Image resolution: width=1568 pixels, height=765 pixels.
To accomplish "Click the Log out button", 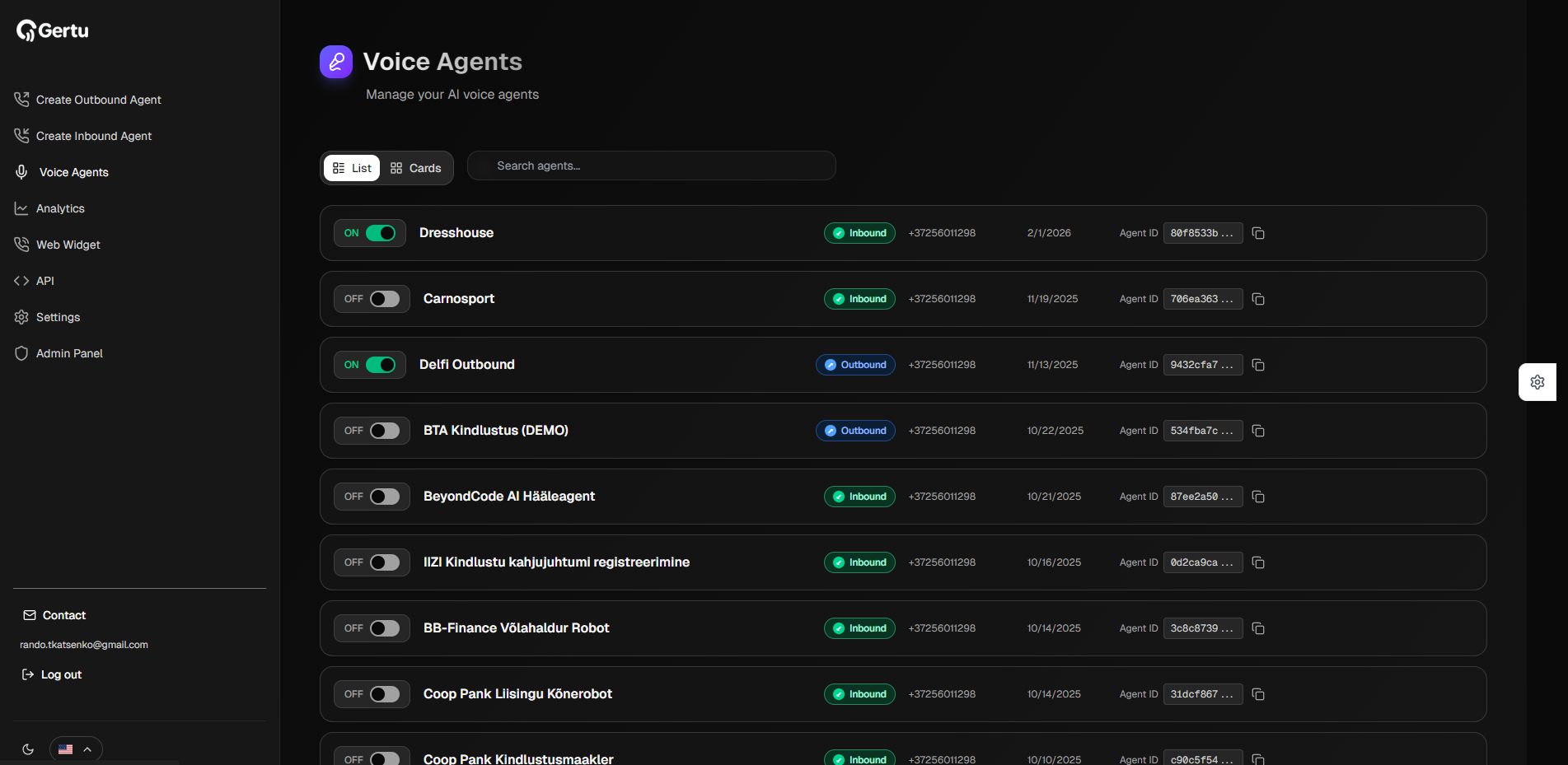I will pos(61,674).
